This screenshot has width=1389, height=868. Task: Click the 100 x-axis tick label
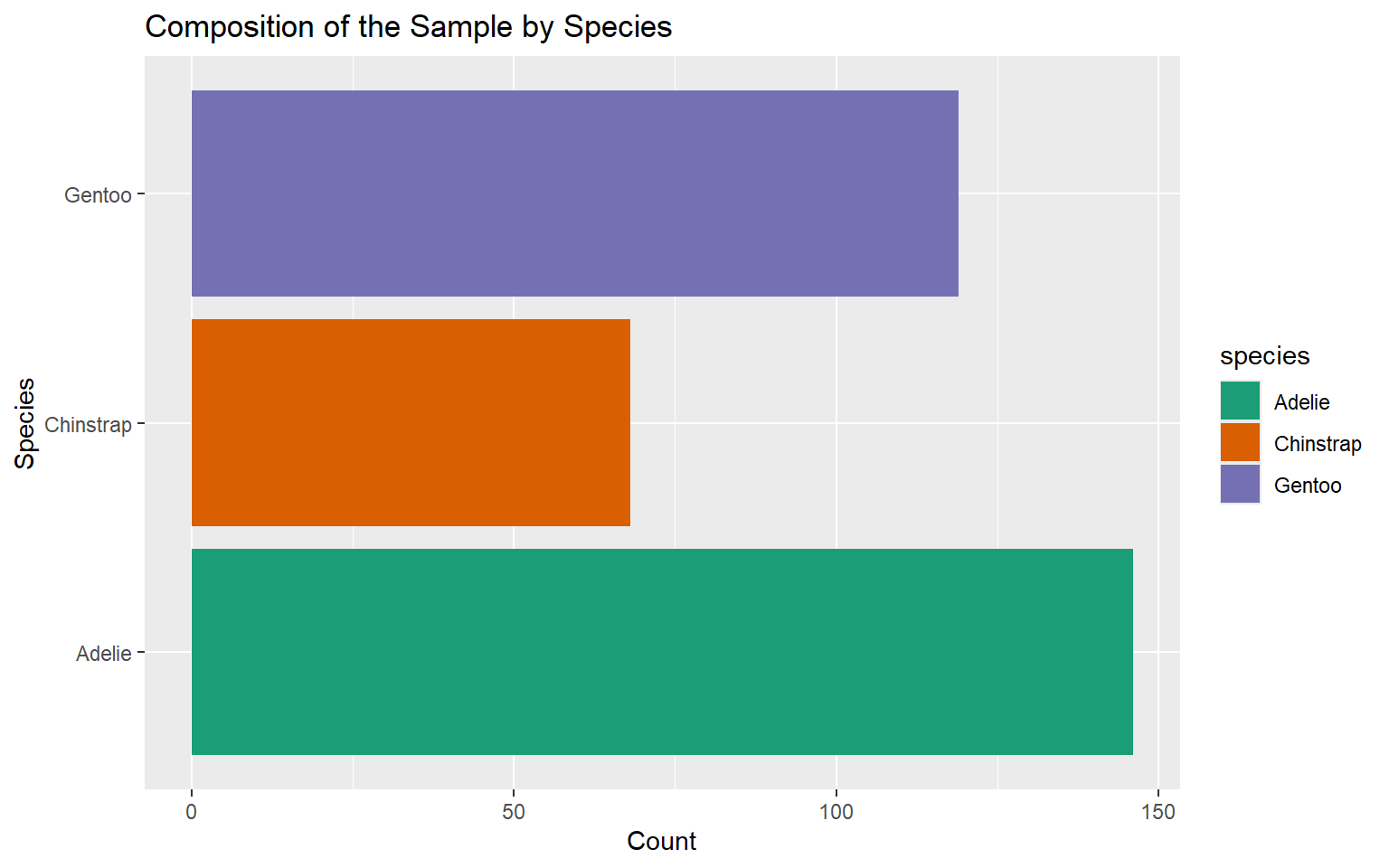point(836,812)
